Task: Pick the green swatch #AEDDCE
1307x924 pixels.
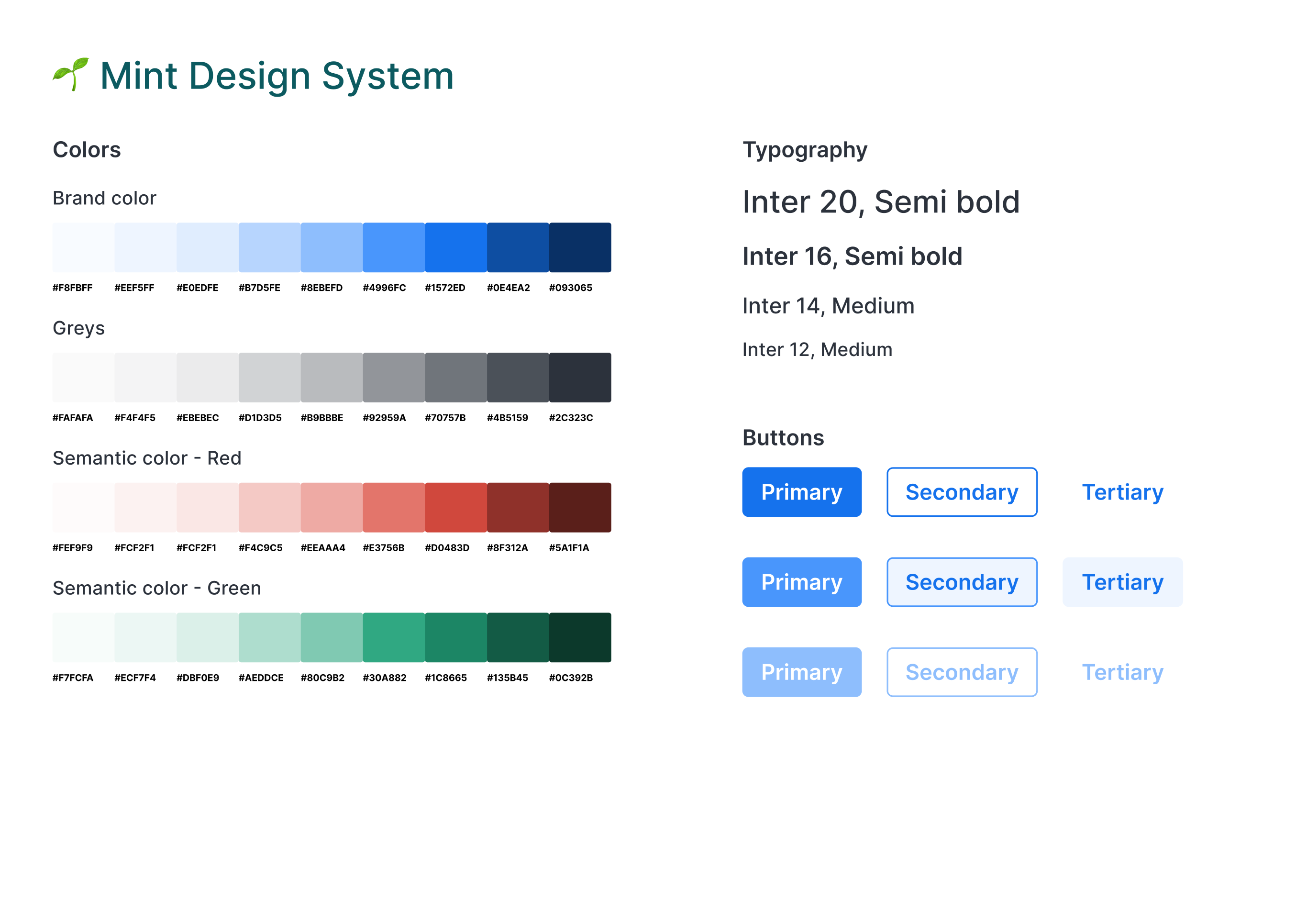Action: point(270,637)
